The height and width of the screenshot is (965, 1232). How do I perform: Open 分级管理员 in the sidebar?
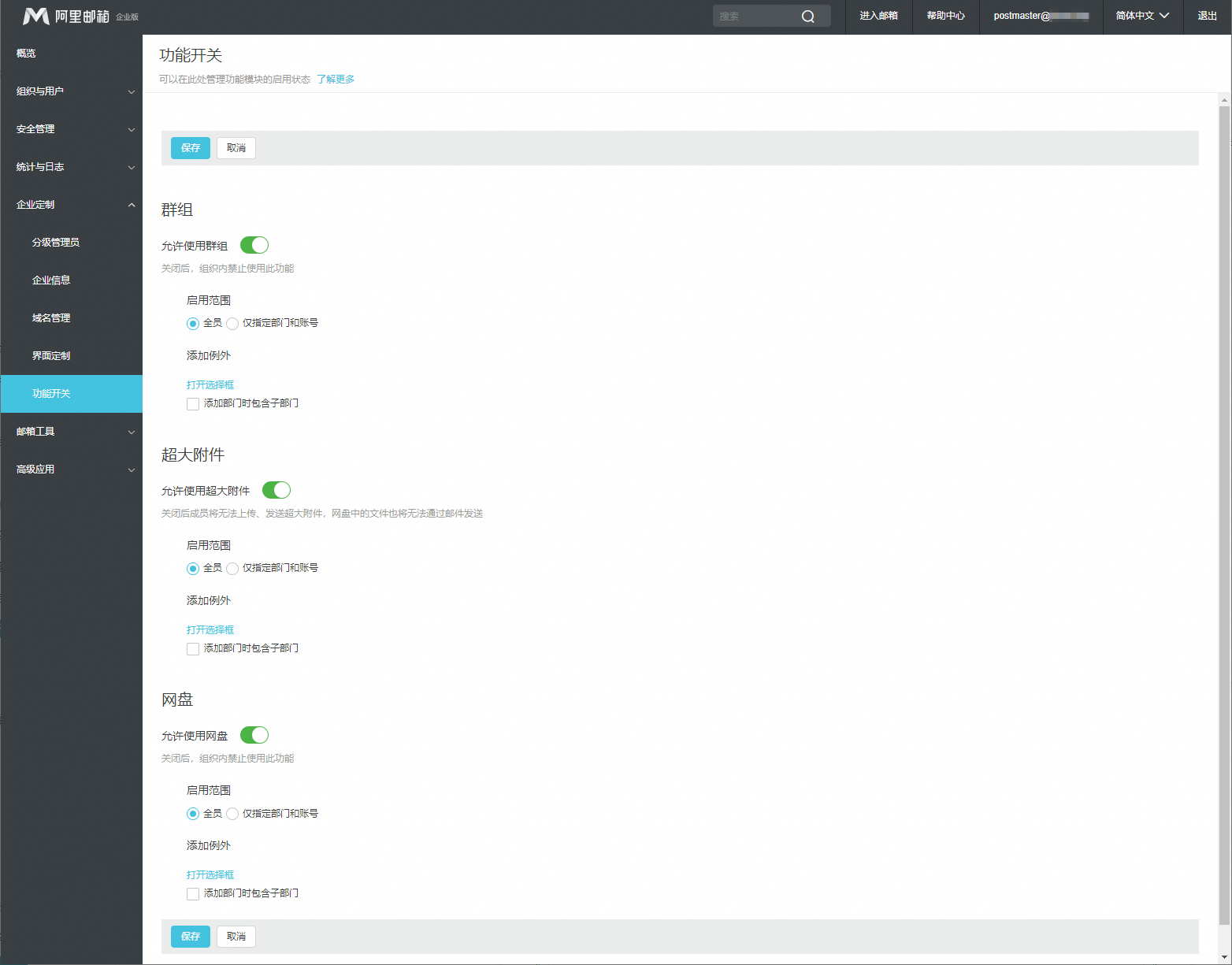point(55,243)
